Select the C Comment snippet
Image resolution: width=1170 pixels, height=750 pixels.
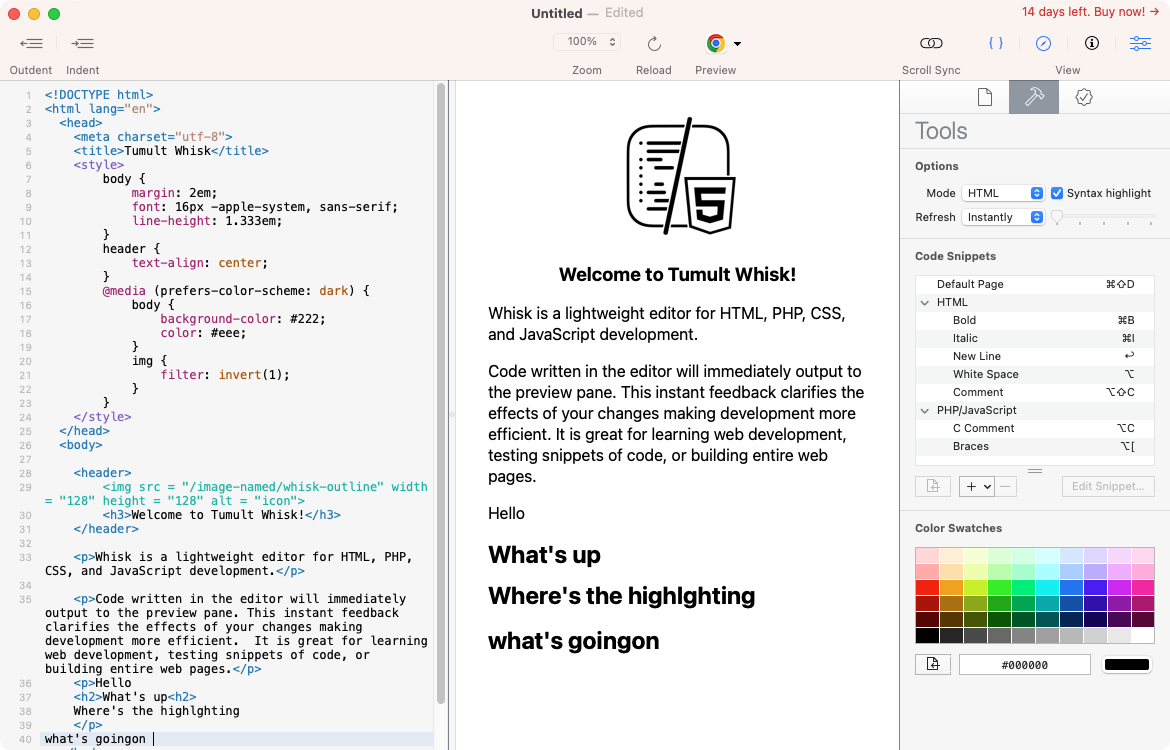(x=1035, y=428)
